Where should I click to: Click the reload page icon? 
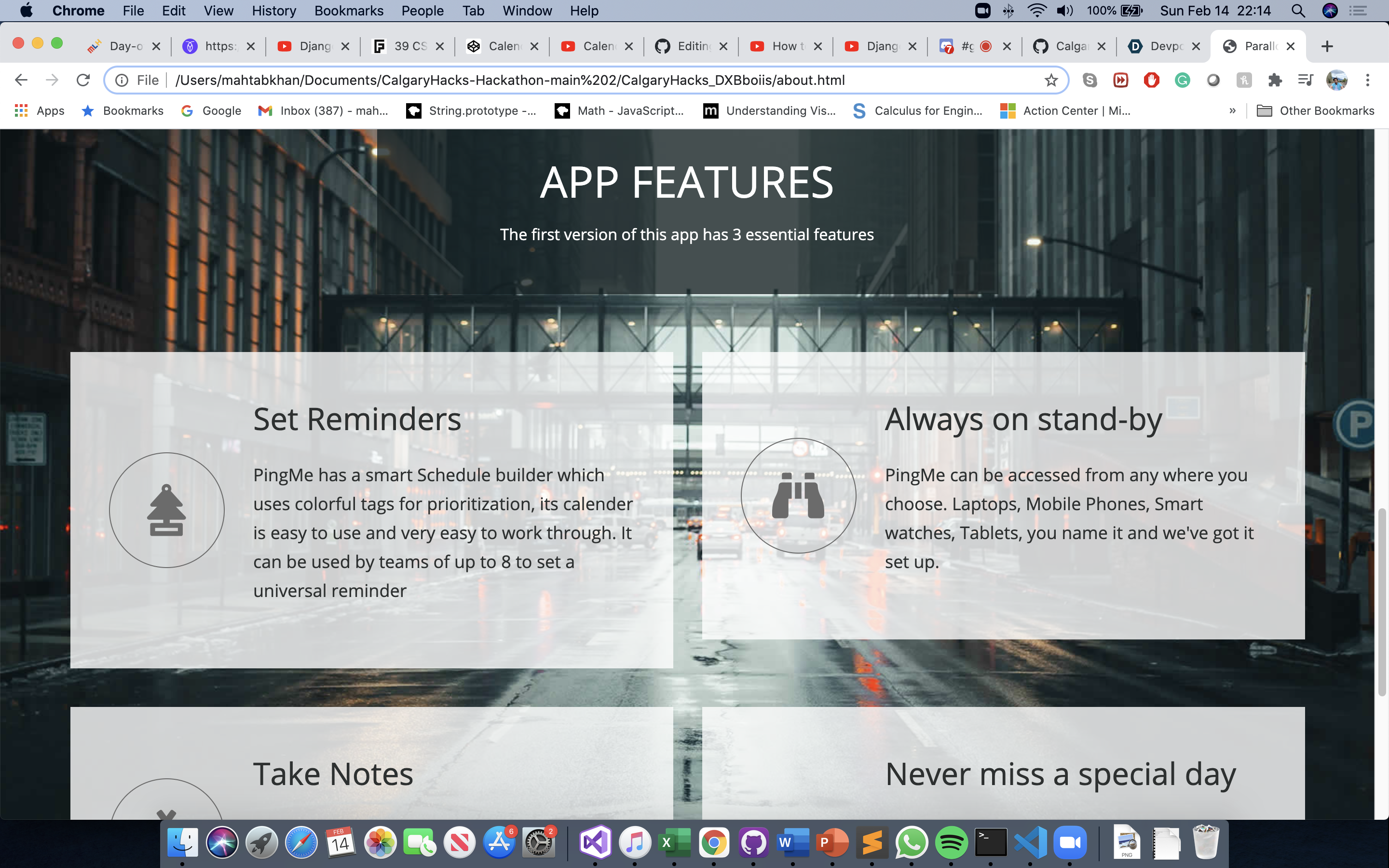tap(83, 81)
